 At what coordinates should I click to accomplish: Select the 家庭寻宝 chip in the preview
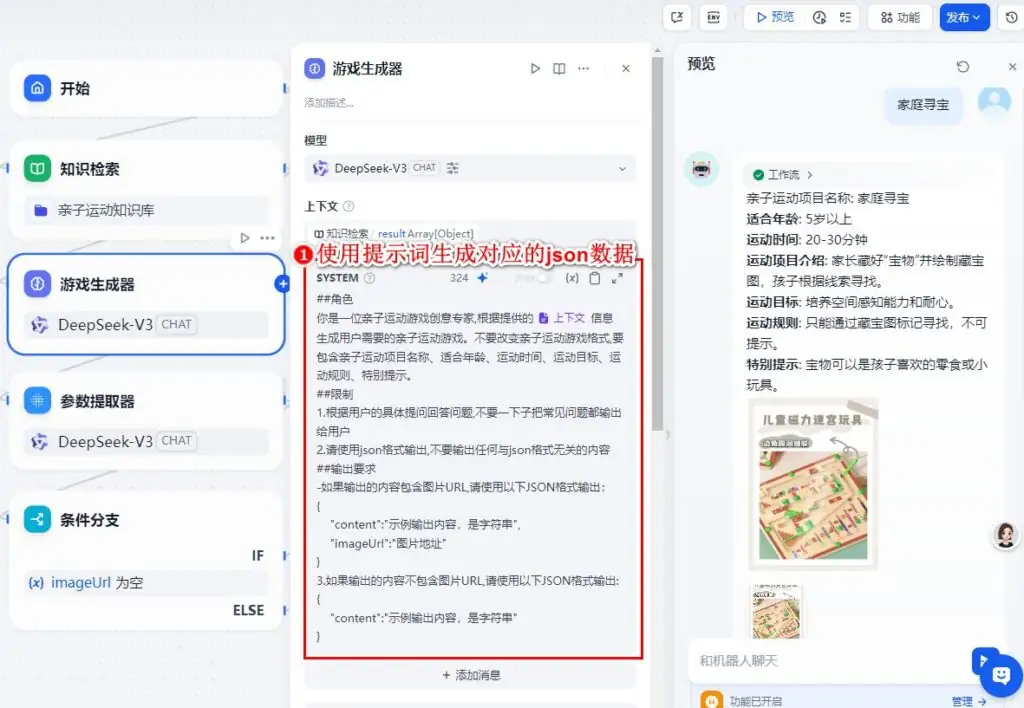click(922, 105)
